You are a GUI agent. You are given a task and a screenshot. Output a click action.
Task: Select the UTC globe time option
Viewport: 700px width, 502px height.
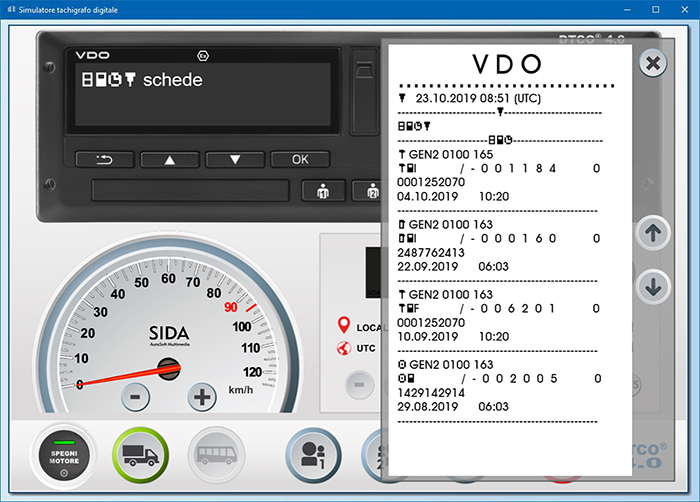click(x=346, y=349)
